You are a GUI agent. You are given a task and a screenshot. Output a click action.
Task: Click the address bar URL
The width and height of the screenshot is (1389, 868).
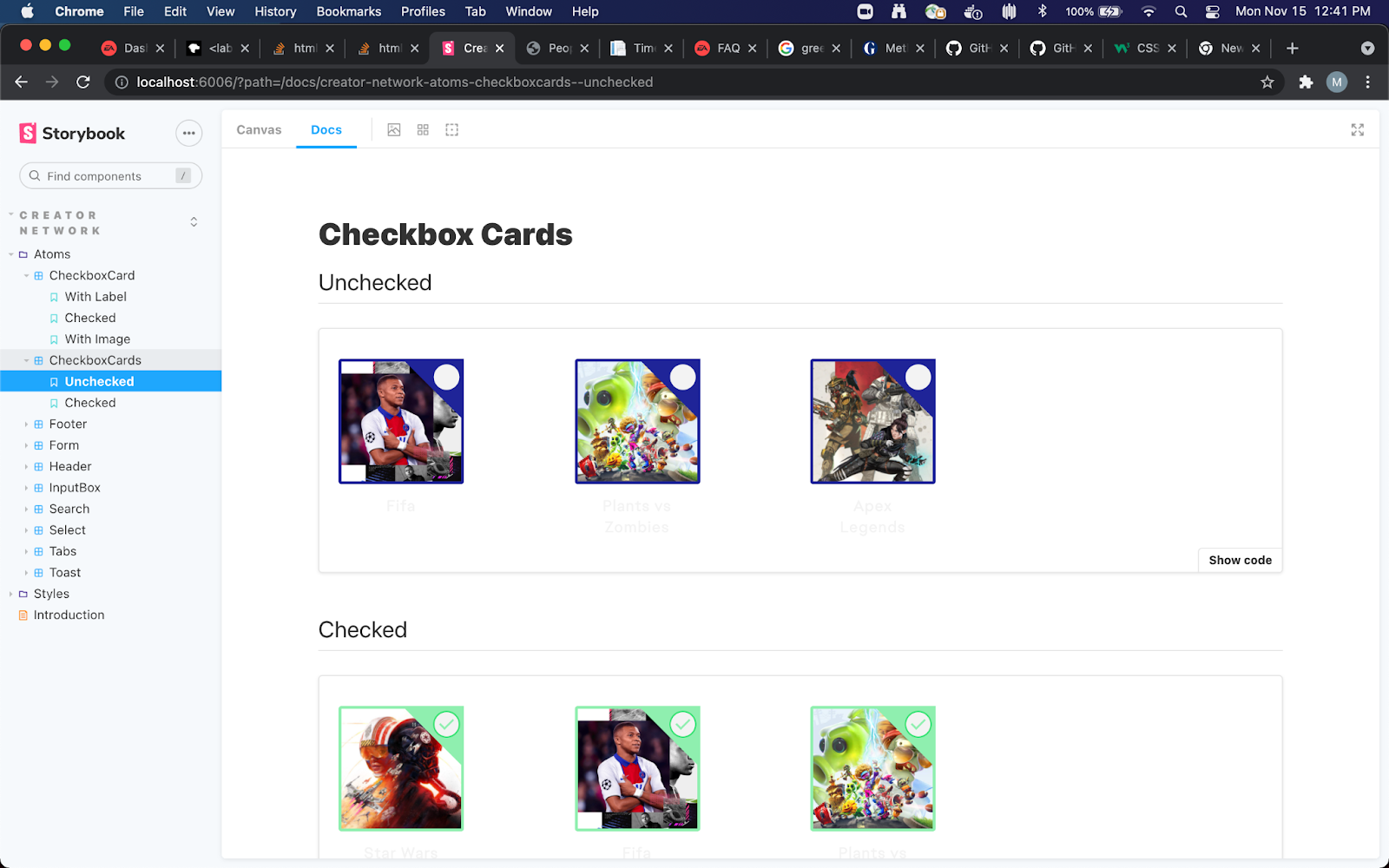coord(395,82)
